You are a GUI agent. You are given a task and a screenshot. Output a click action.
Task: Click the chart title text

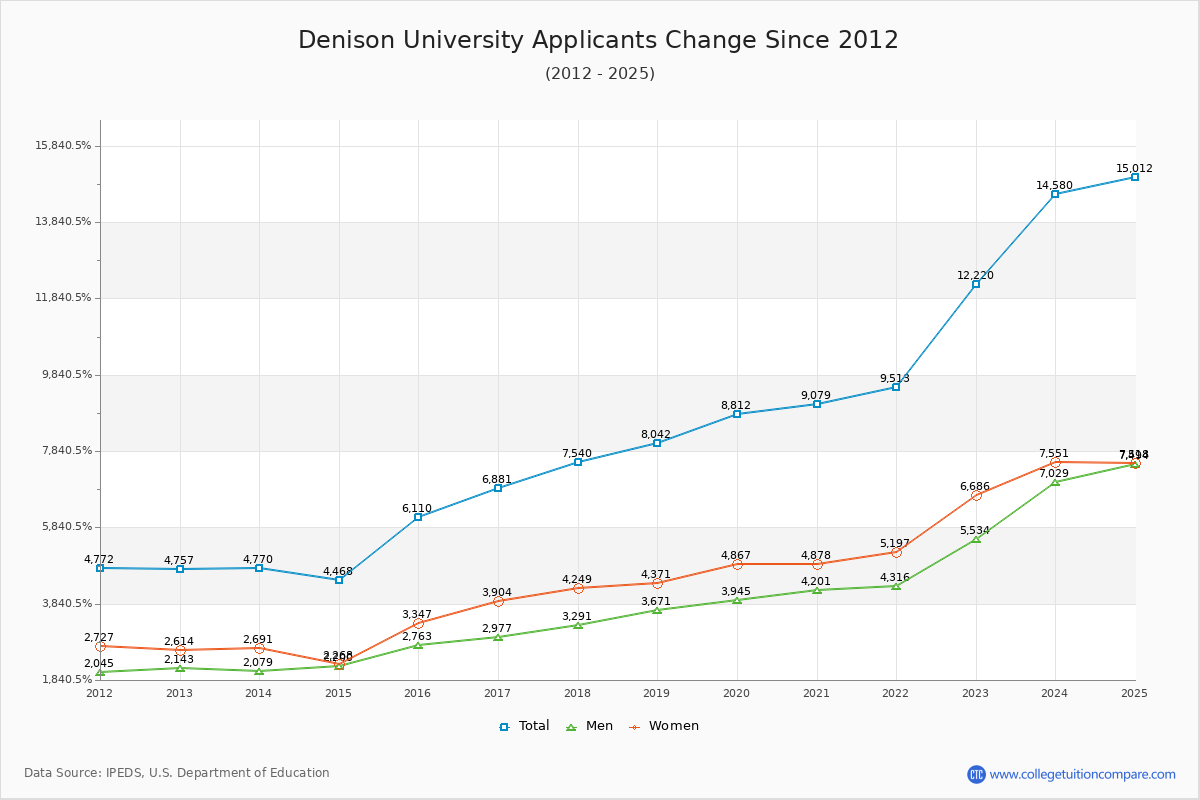[600, 41]
